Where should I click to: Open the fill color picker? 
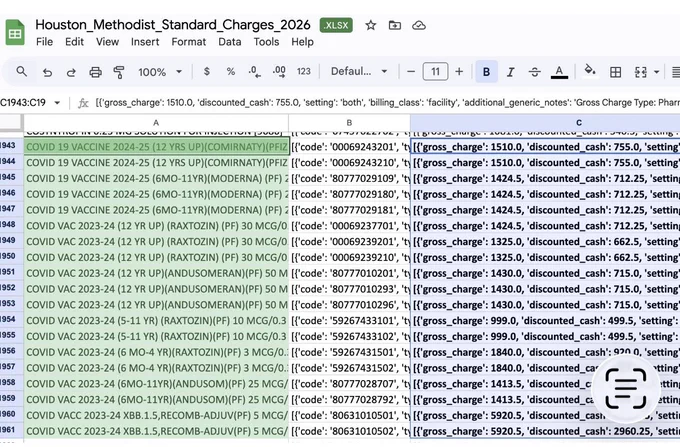click(x=589, y=71)
